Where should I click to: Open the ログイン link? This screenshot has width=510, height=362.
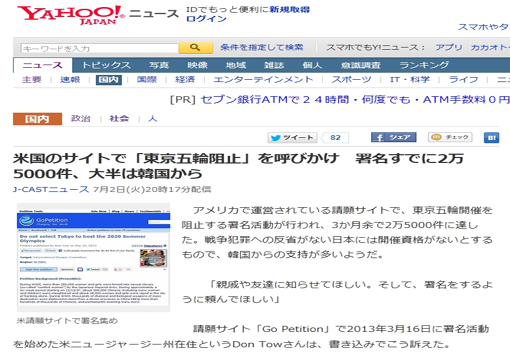tap(206, 19)
